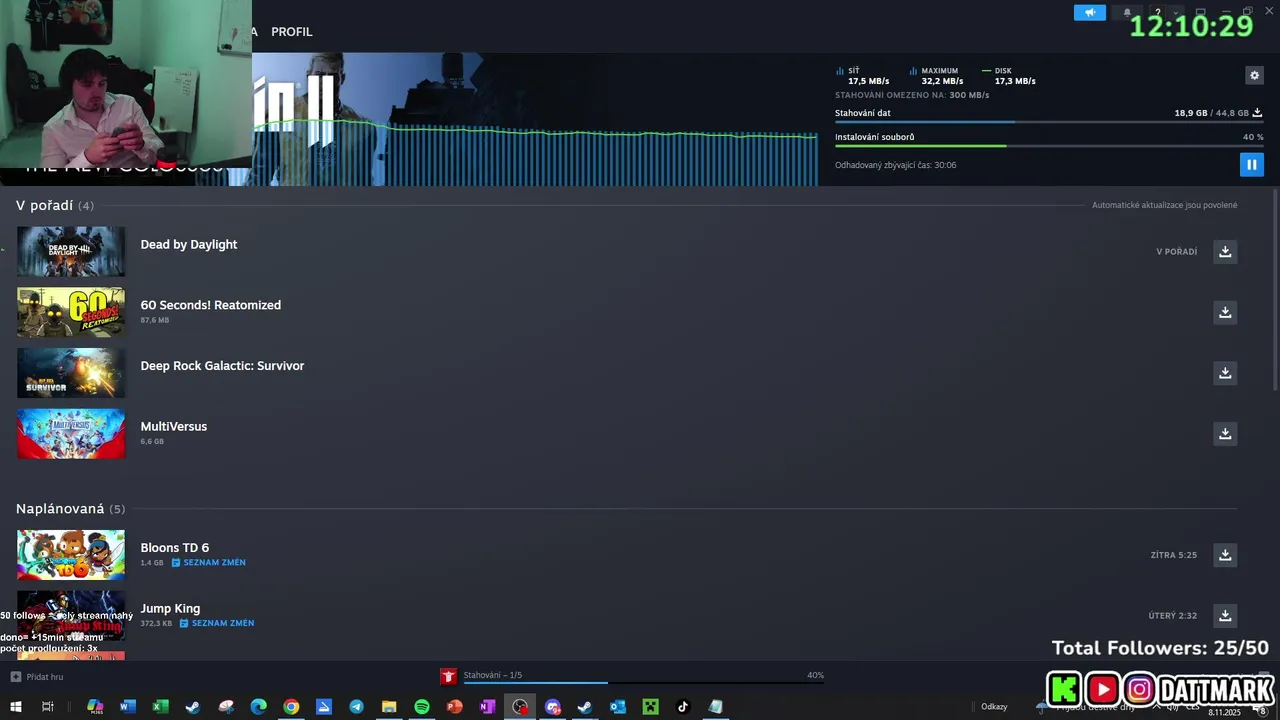
Task: Open TikTok from the taskbar
Action: pyautogui.click(x=683, y=707)
